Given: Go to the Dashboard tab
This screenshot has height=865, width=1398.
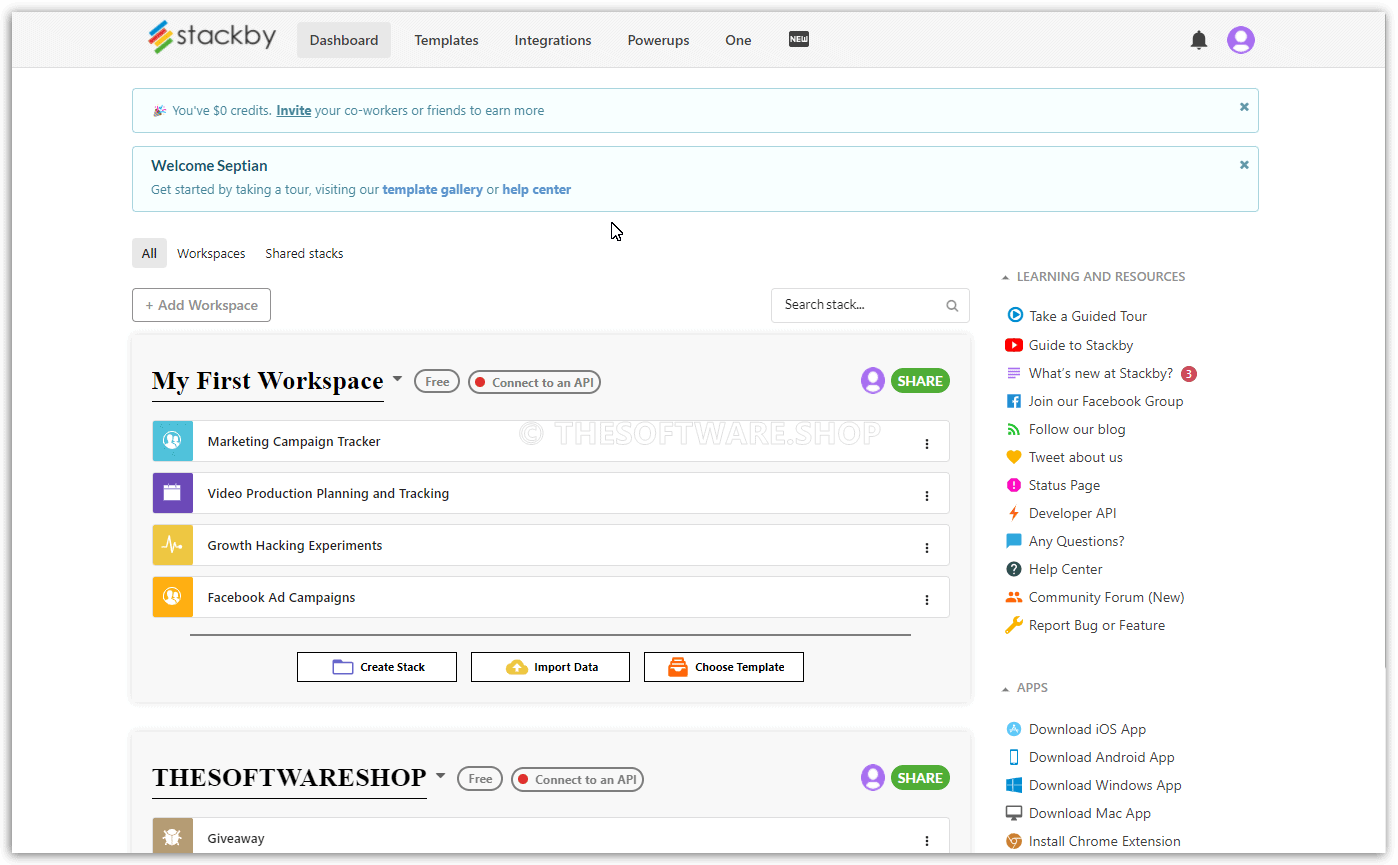Looking at the screenshot, I should click(344, 40).
